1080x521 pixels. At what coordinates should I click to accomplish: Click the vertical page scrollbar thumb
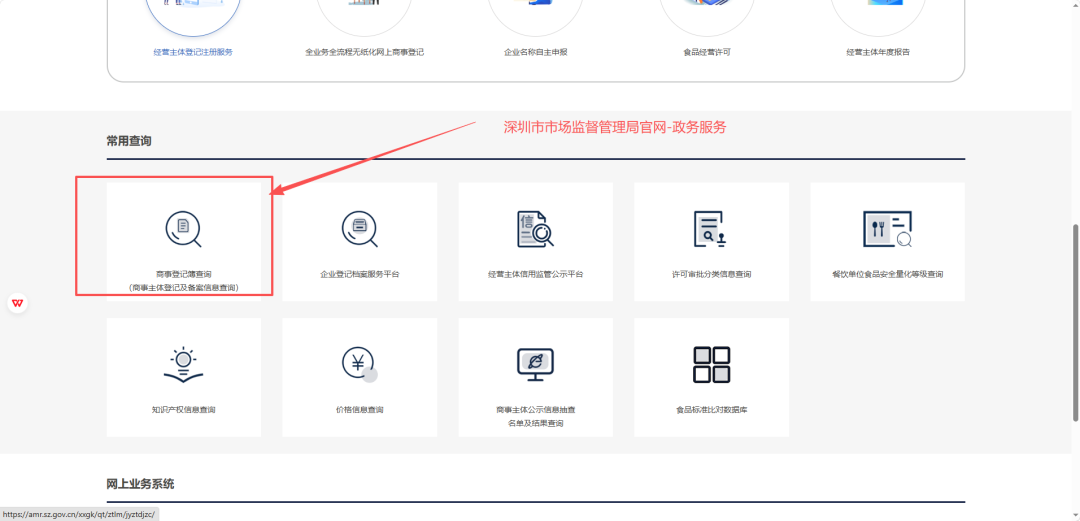[1075, 322]
